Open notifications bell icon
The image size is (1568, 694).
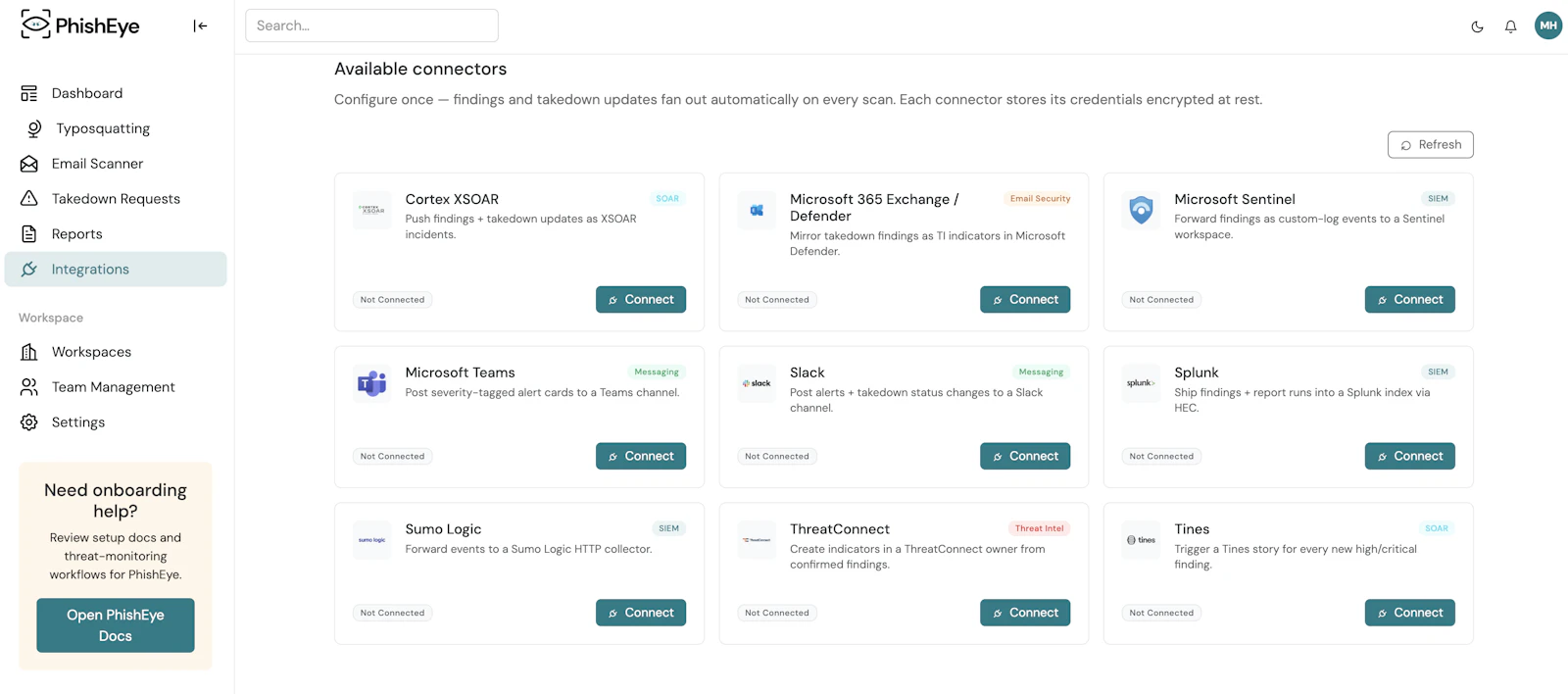pyautogui.click(x=1510, y=26)
